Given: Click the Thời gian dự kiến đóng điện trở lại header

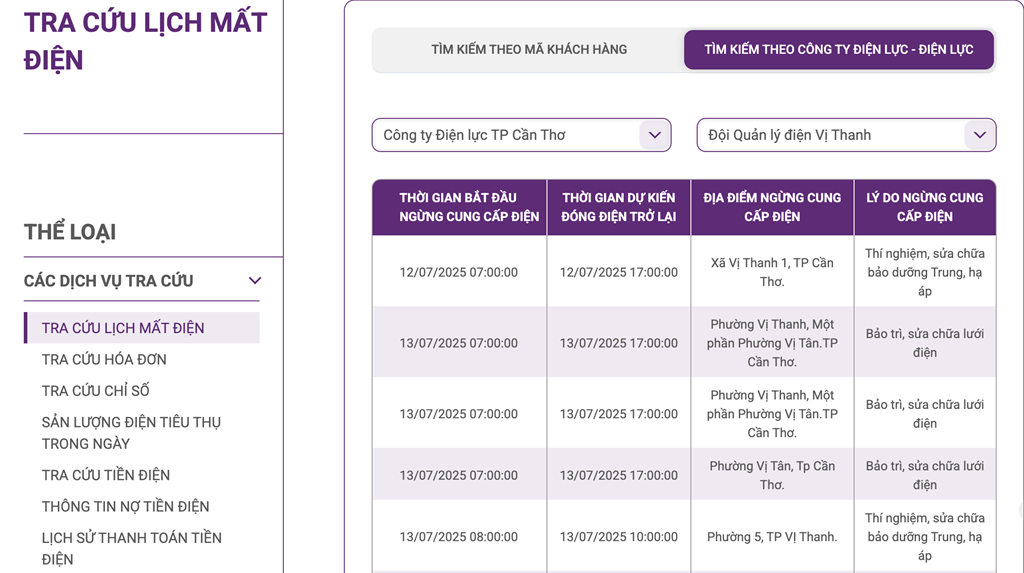Looking at the screenshot, I should (x=618, y=207).
